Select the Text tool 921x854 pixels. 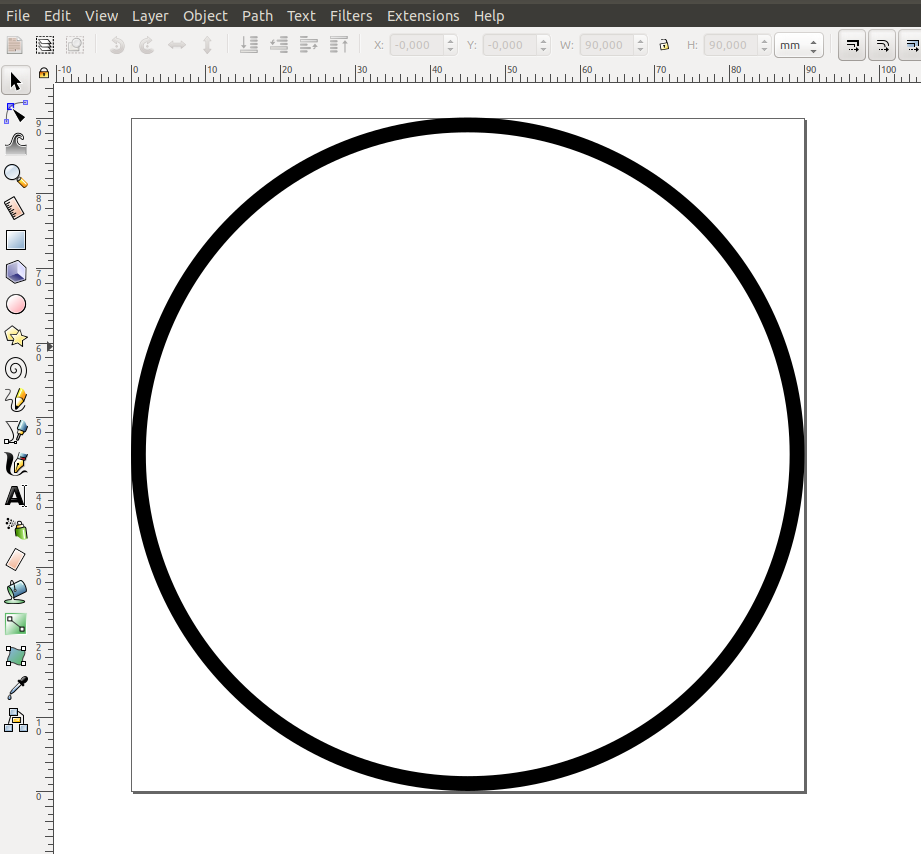pyautogui.click(x=16, y=496)
